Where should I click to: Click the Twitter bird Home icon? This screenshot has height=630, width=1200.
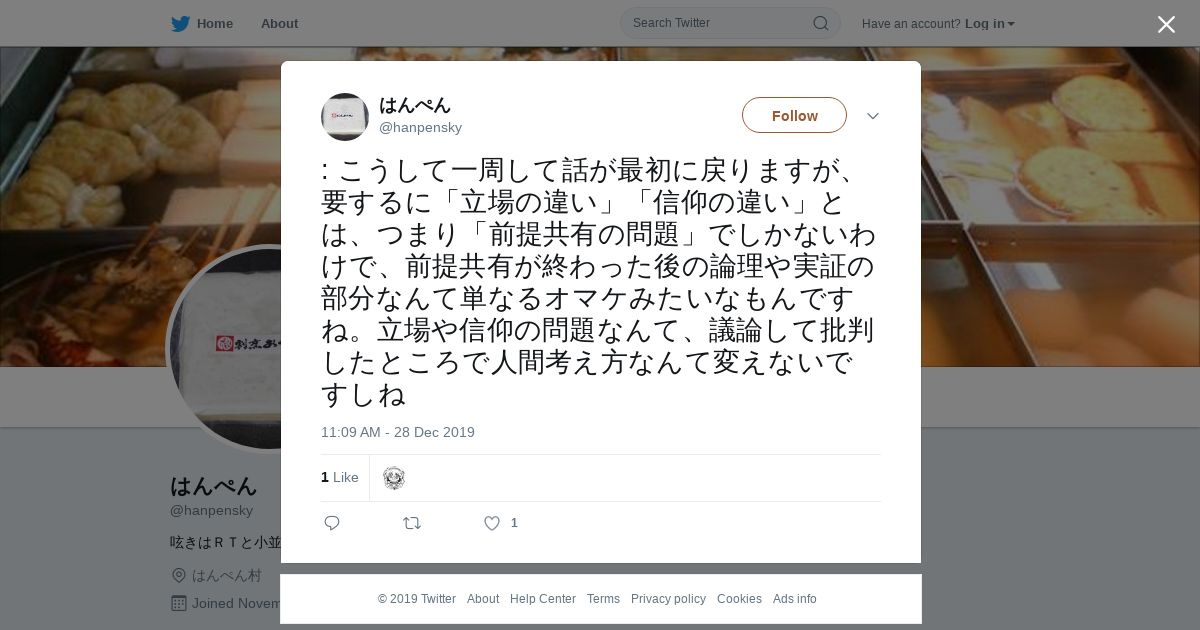click(180, 23)
